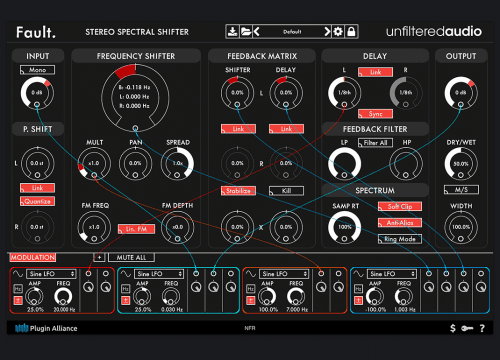Toggle red polarity button on 7.000 Hz LFO
Viewport: 500px width, 360px height.
pos(251,300)
